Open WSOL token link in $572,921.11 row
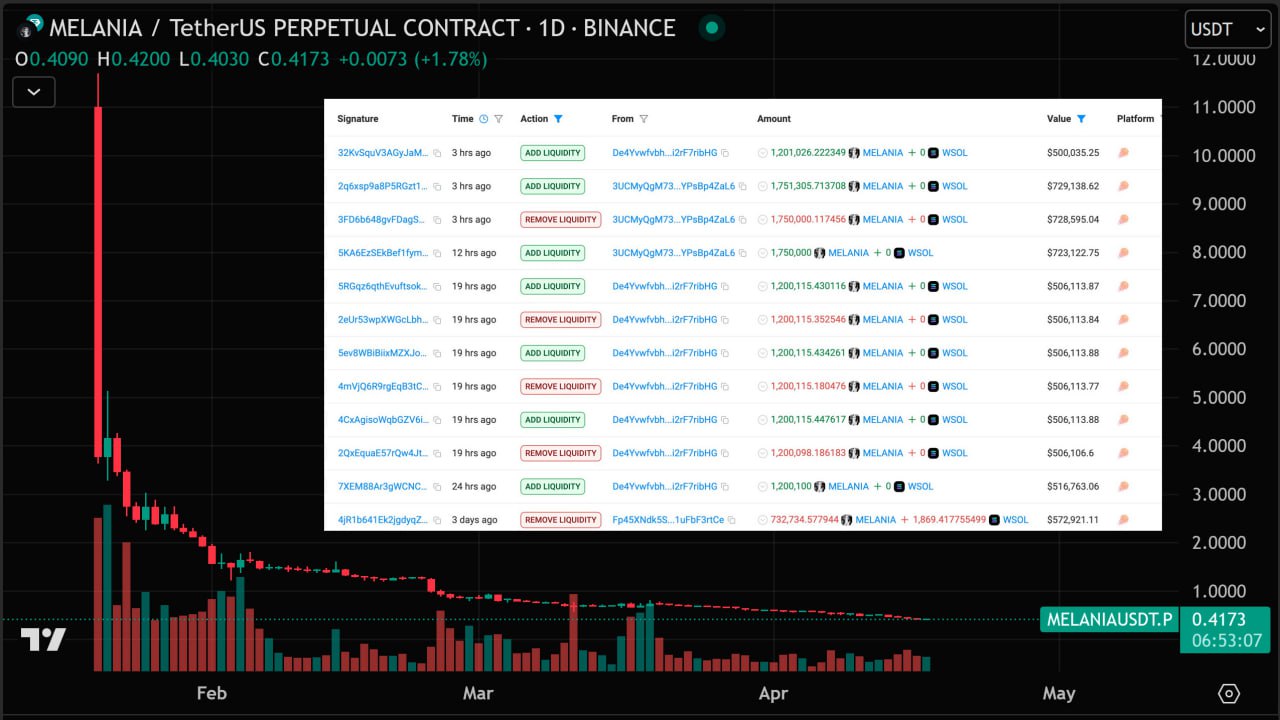1280x720 pixels. (x=1015, y=520)
